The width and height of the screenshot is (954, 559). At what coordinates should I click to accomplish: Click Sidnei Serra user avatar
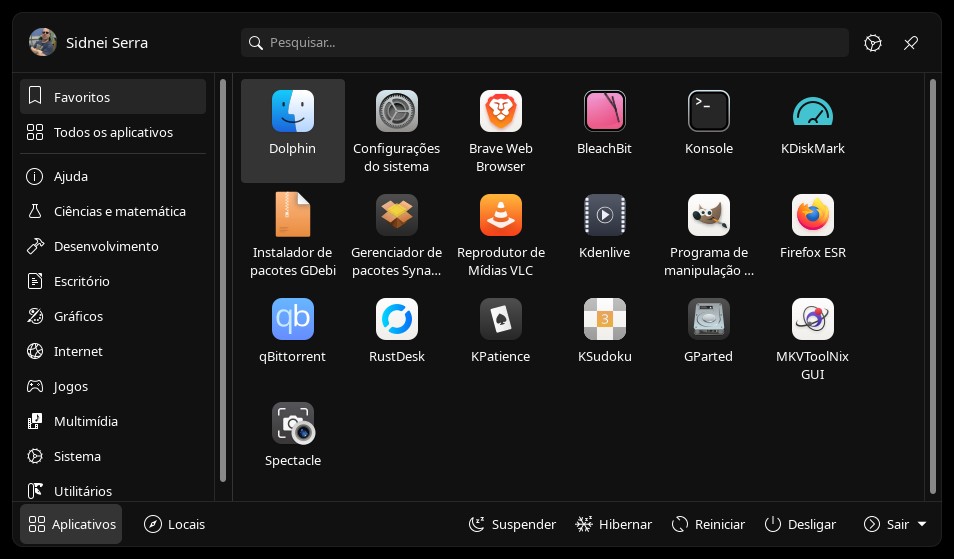tap(43, 43)
